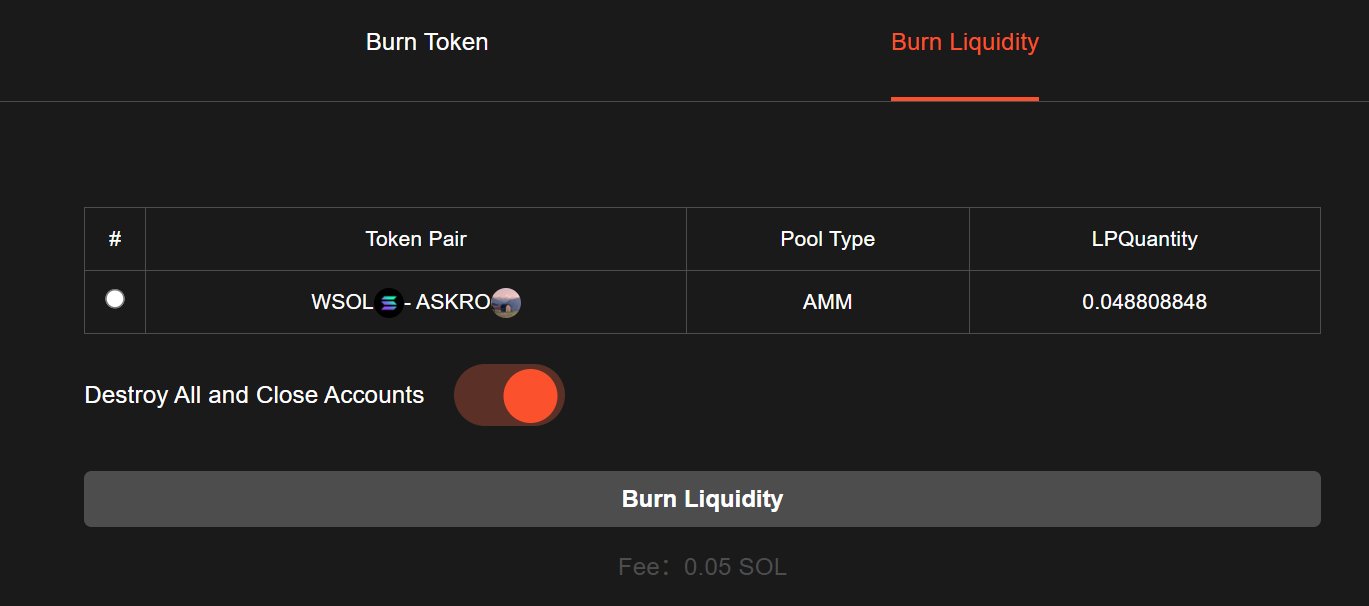Click the hyphen between WSOL and ASKRO
This screenshot has width=1369, height=606.
(x=408, y=302)
